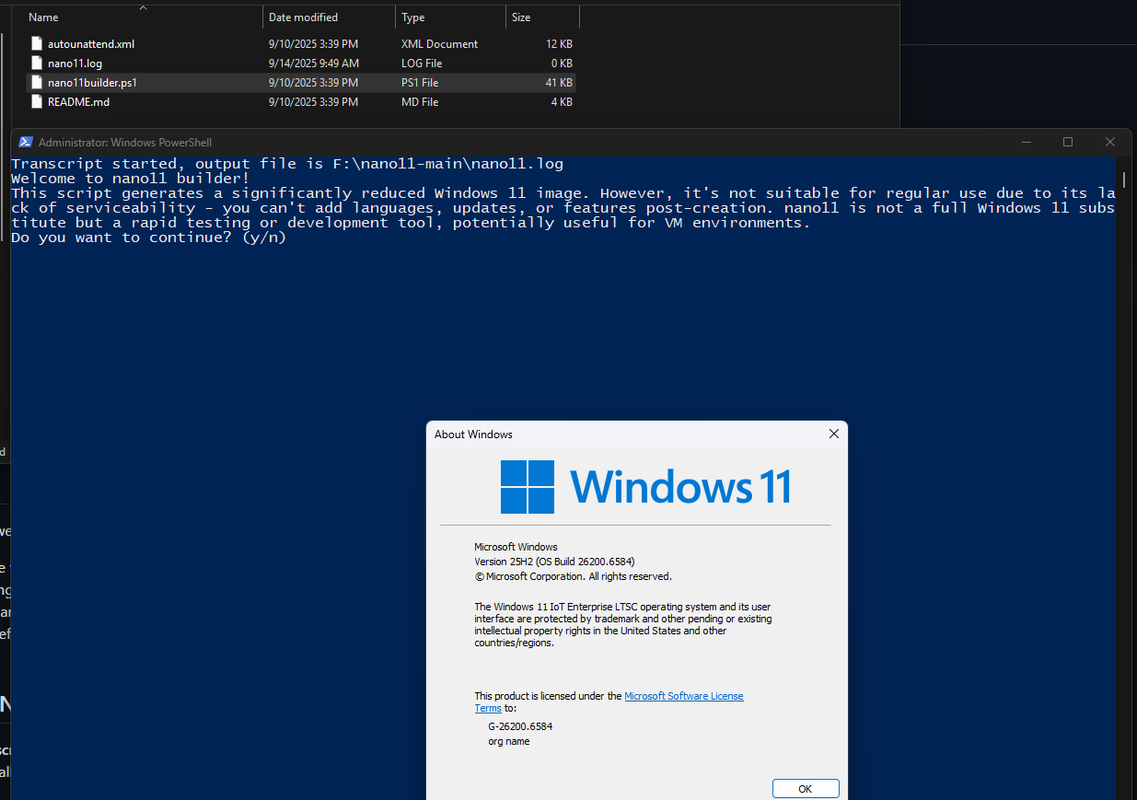This screenshot has width=1137, height=800.
Task: Click the PowerShell icon in title bar
Action: 25,142
